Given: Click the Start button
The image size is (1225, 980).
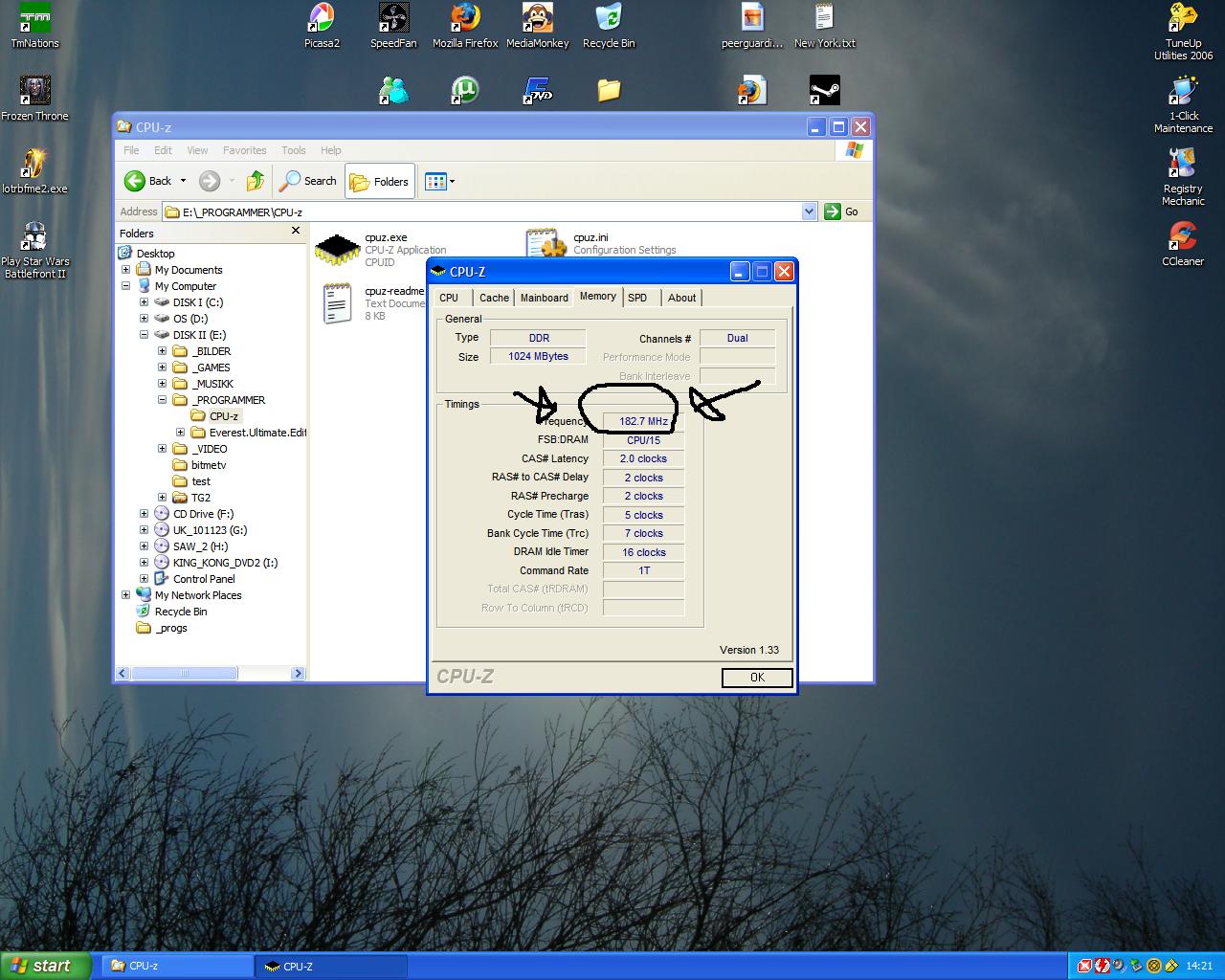Looking at the screenshot, I should click(x=45, y=966).
